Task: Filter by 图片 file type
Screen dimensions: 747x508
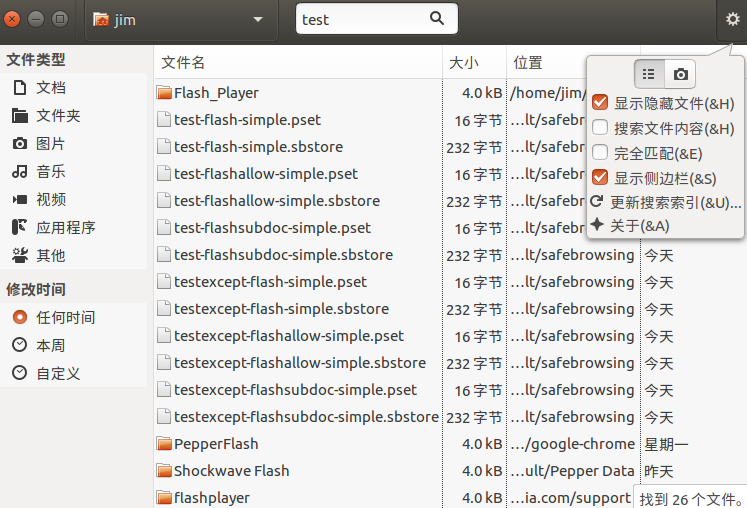Action: point(74,144)
